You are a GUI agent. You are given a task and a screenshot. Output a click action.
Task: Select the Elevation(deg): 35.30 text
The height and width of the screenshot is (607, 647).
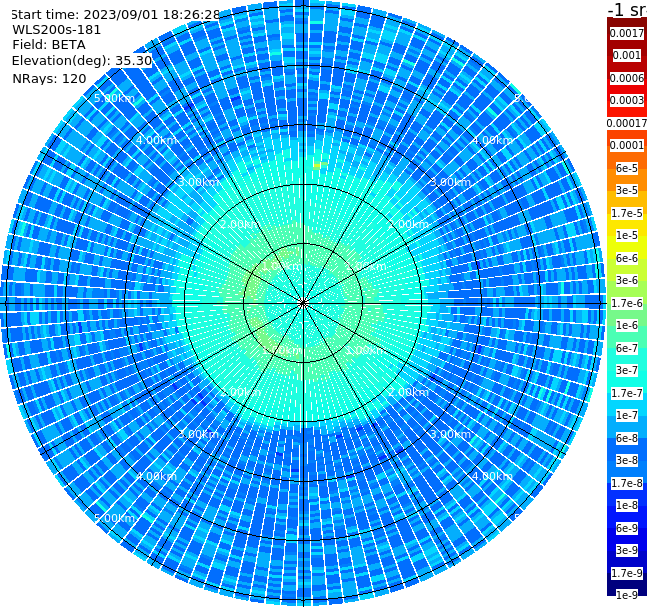click(x=82, y=61)
